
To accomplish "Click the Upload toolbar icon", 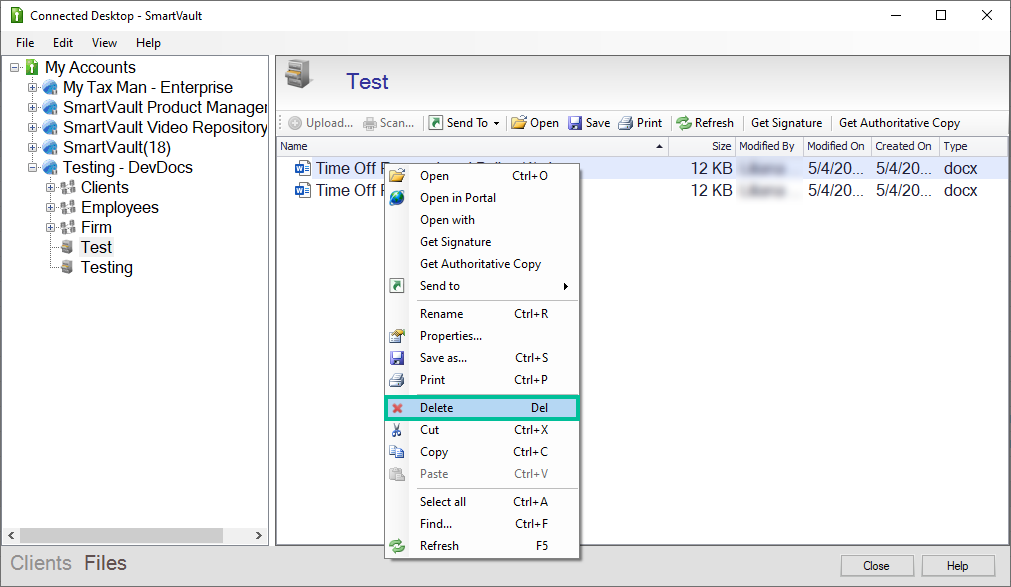I will point(295,123).
